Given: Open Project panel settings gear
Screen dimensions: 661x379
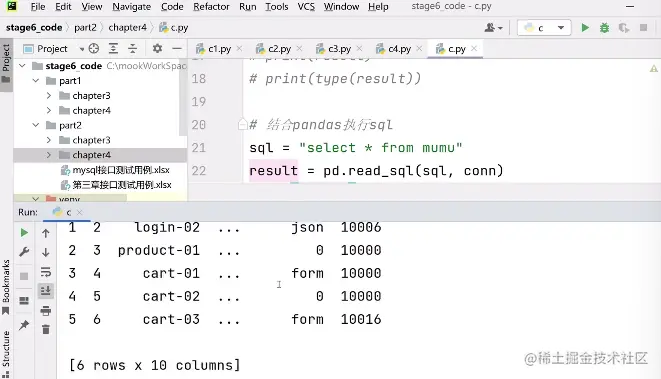Looking at the screenshot, I should coord(157,48).
